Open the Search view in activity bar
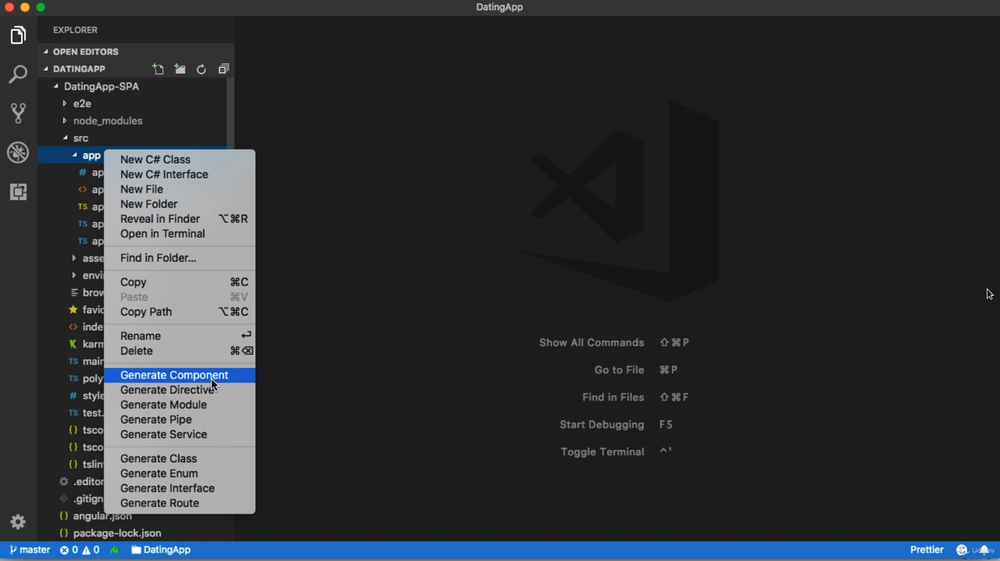The width and height of the screenshot is (1000, 561). pos(18,74)
